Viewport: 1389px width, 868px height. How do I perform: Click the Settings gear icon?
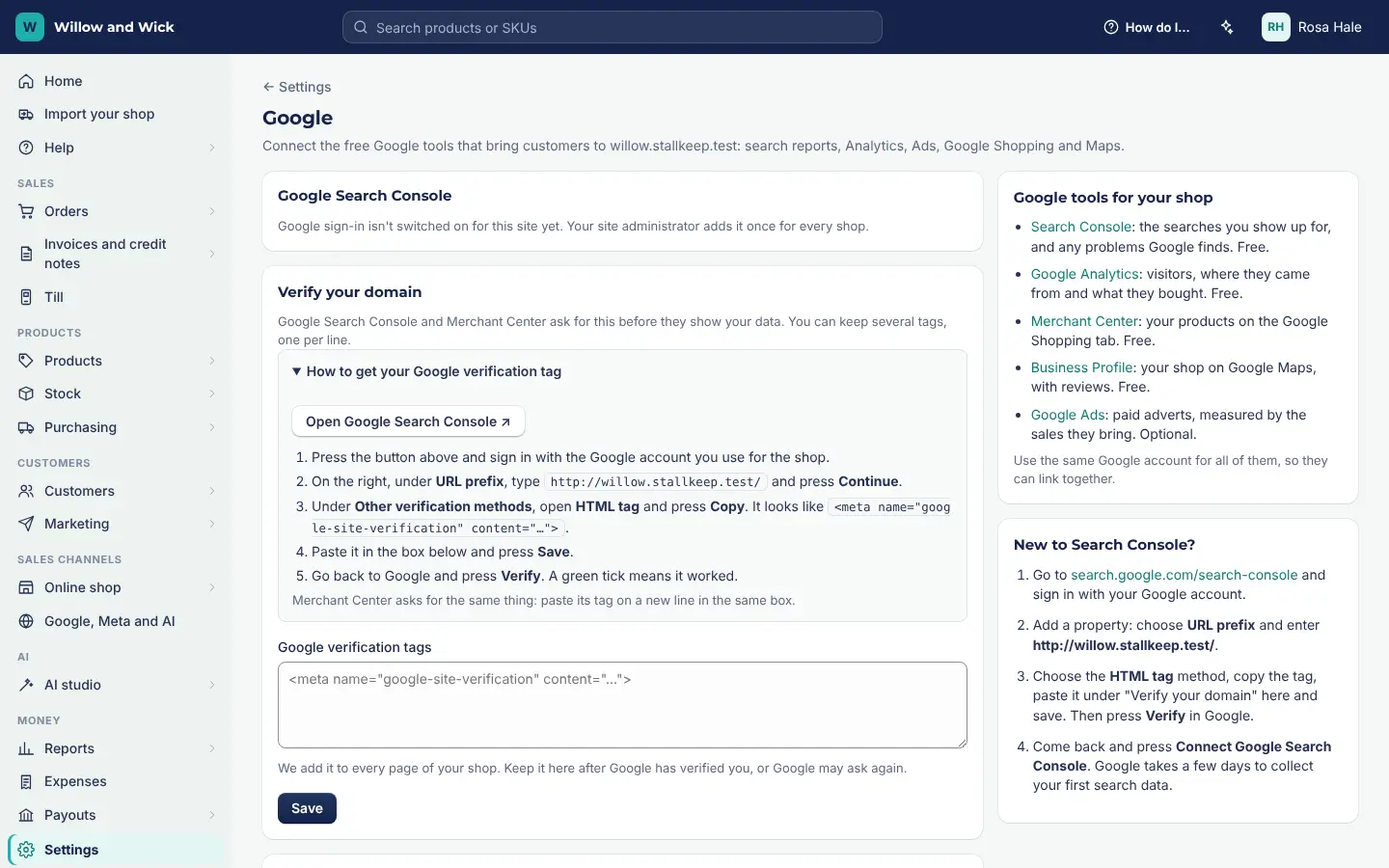click(26, 850)
